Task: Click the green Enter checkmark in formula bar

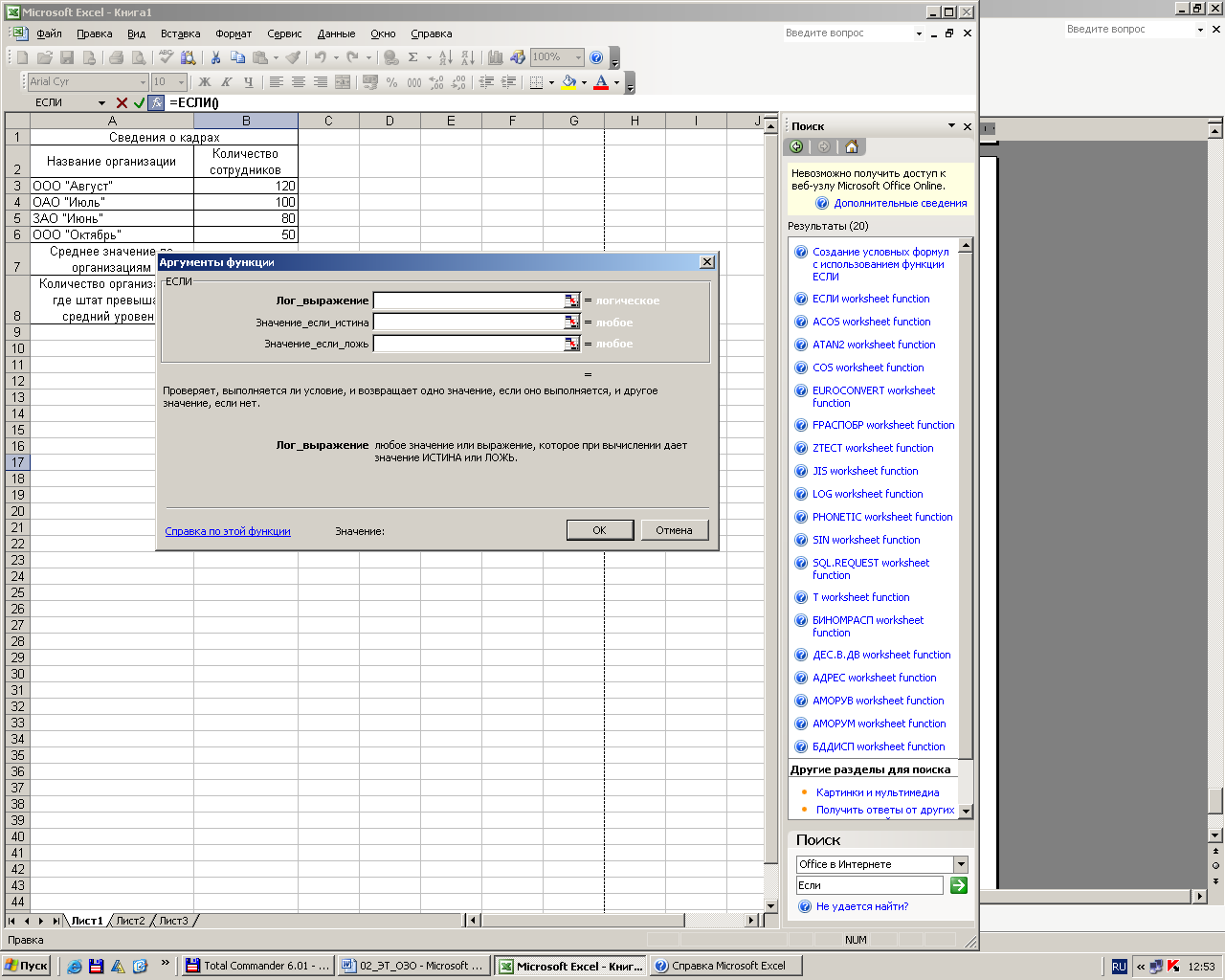Action: point(139,102)
